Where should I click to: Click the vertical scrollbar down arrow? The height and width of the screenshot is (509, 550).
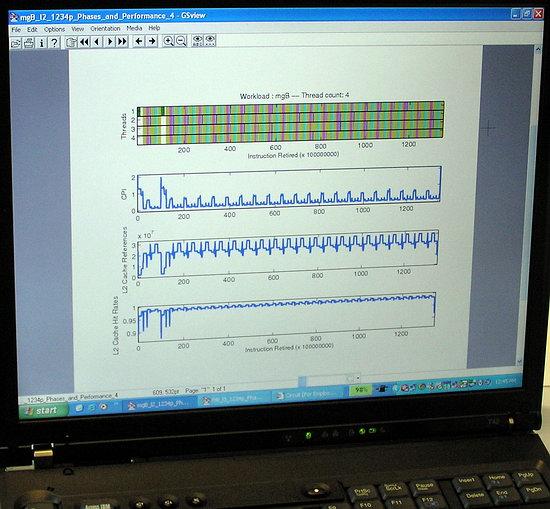[x=520, y=361]
